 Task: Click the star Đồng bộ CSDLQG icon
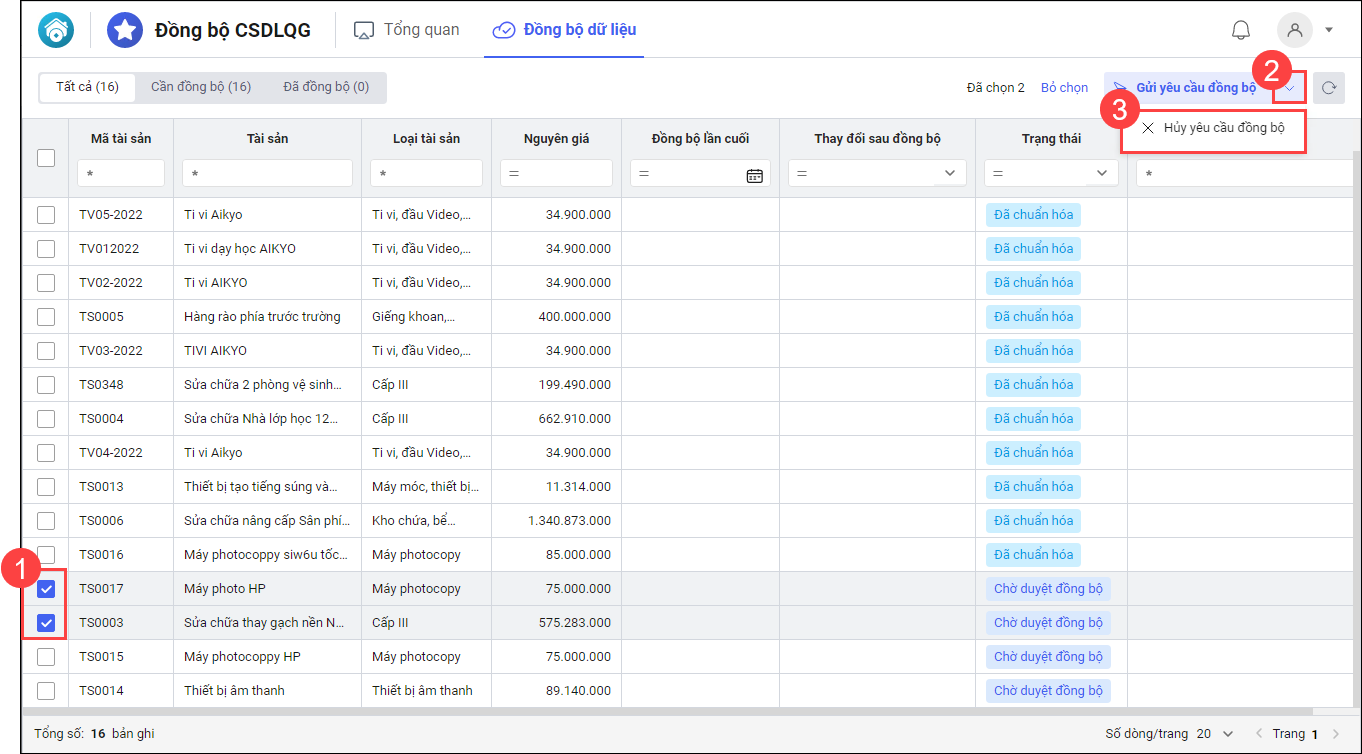(125, 30)
